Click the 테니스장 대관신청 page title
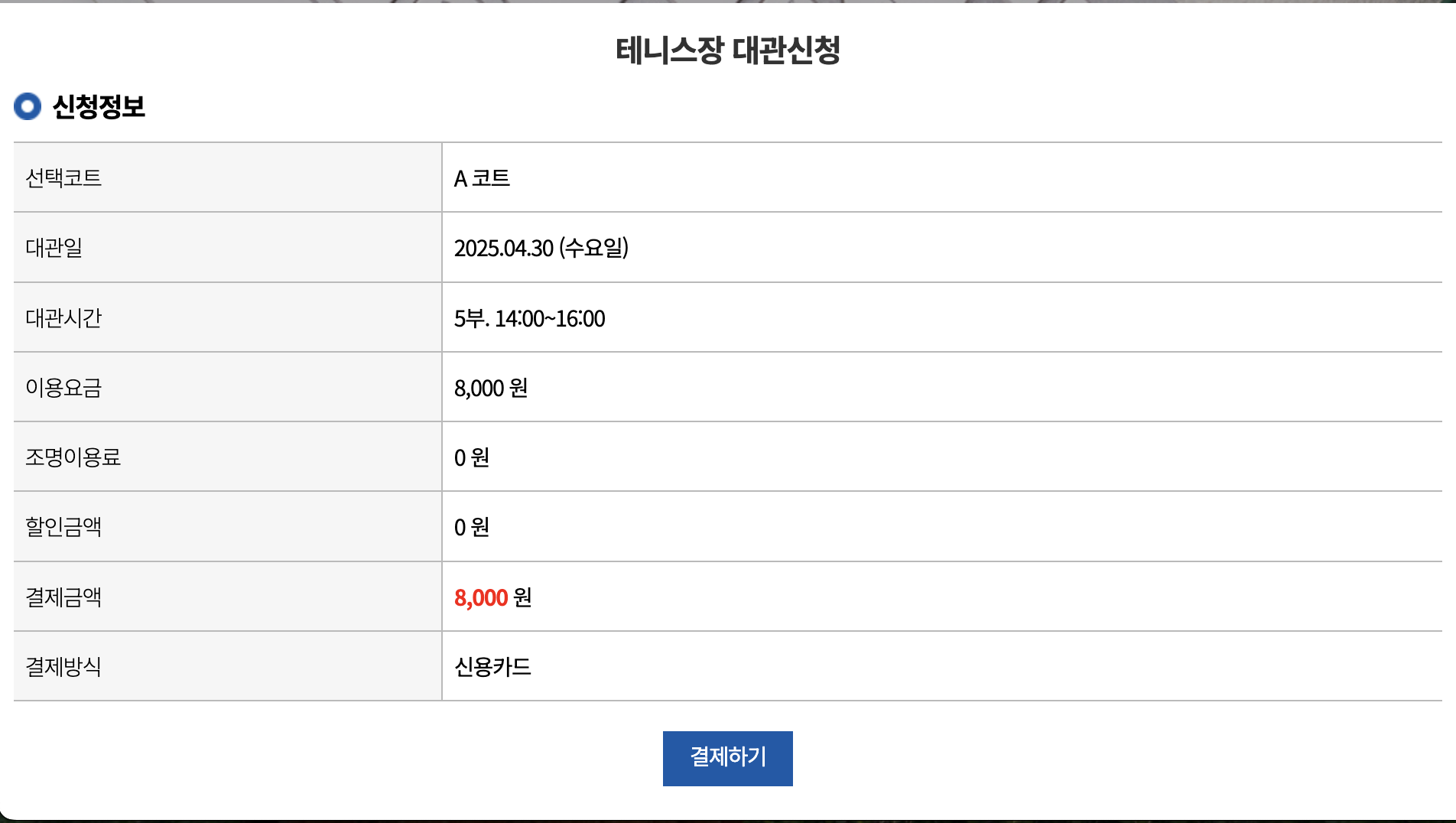This screenshot has height=823, width=1456. pyautogui.click(x=727, y=50)
